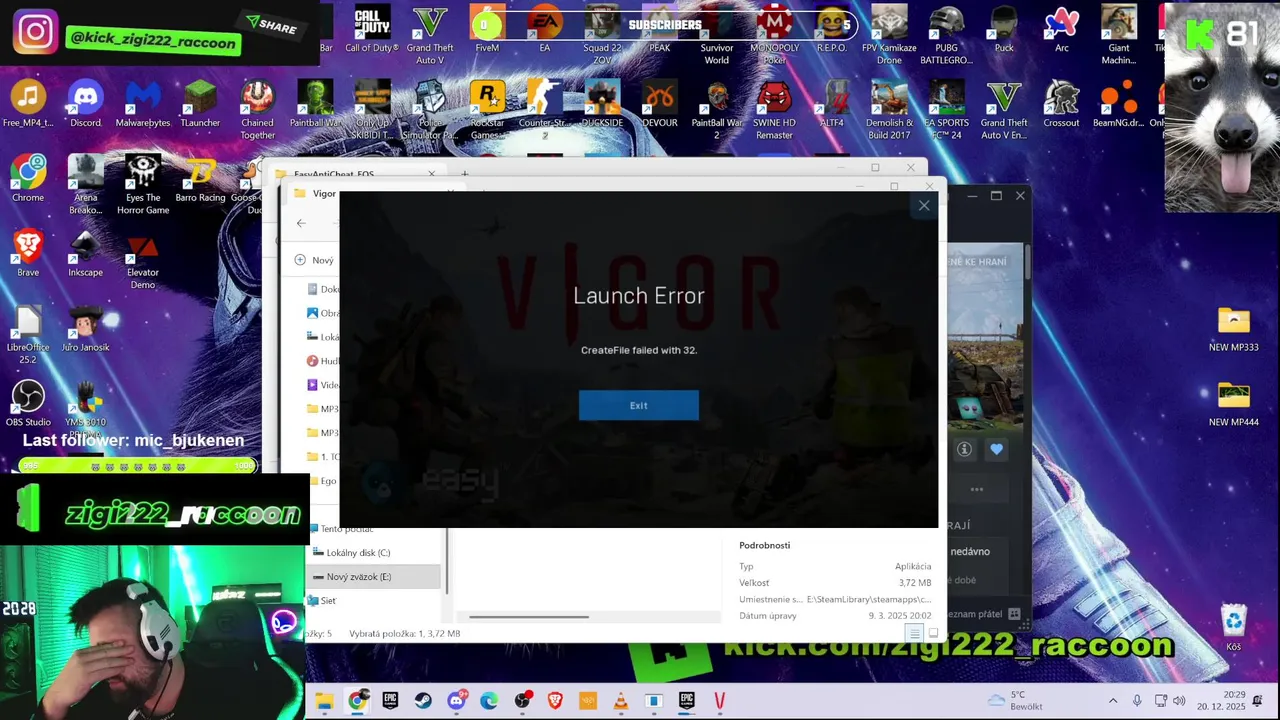Switch Explorer to large thumbnails view

click(x=933, y=633)
